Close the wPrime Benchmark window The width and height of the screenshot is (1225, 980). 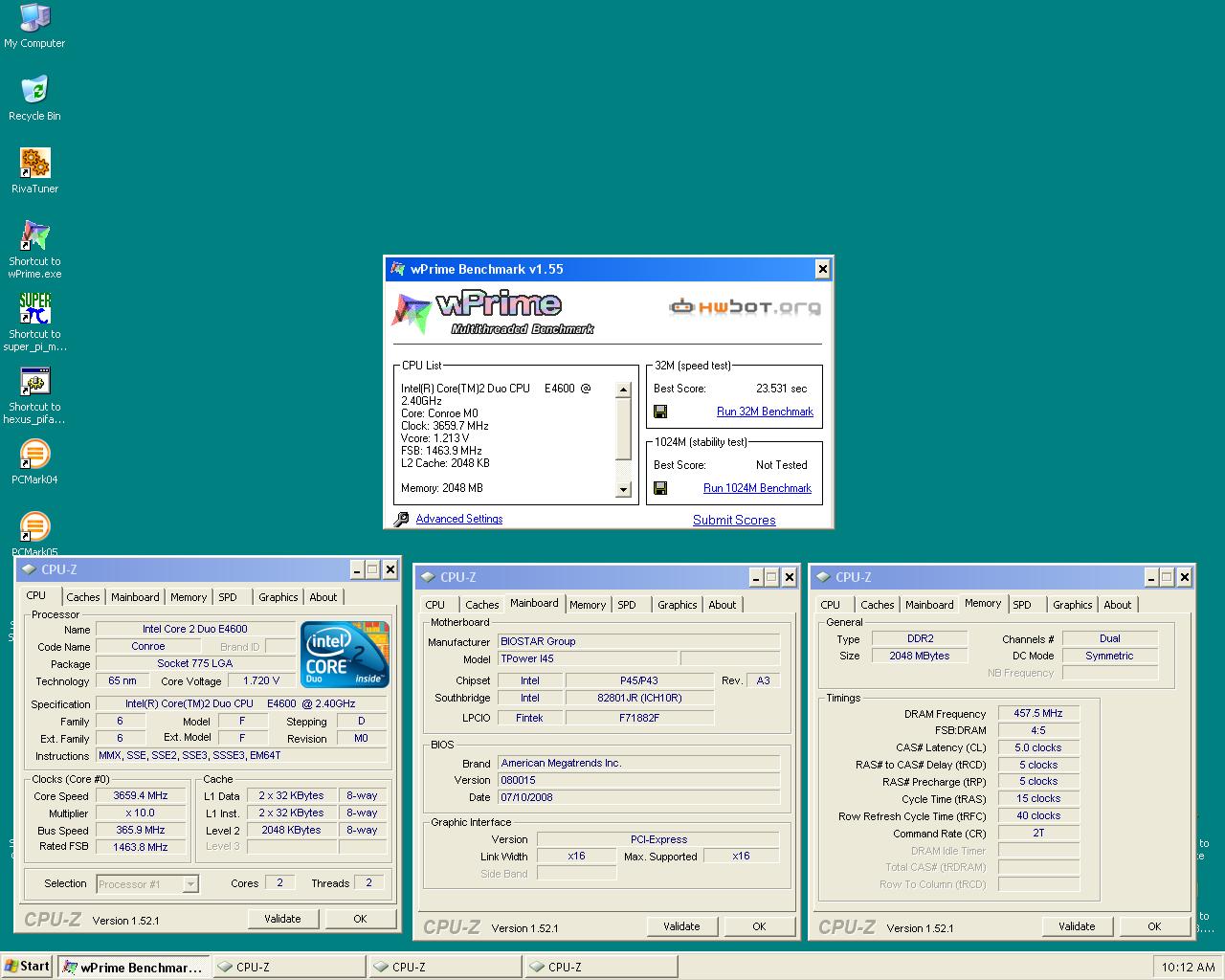pyautogui.click(x=822, y=269)
